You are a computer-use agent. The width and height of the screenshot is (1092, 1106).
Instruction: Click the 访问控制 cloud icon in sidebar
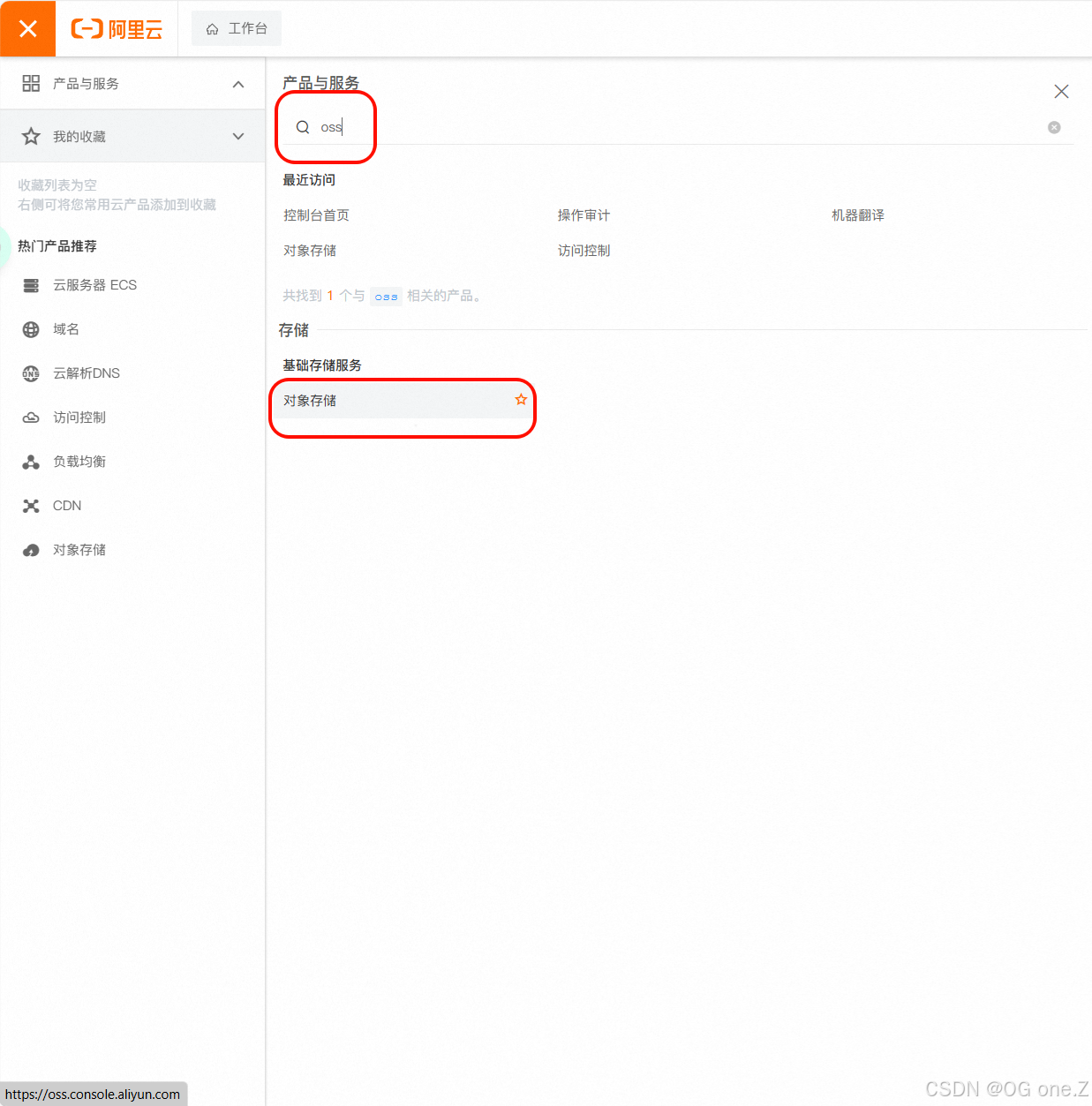click(x=31, y=418)
